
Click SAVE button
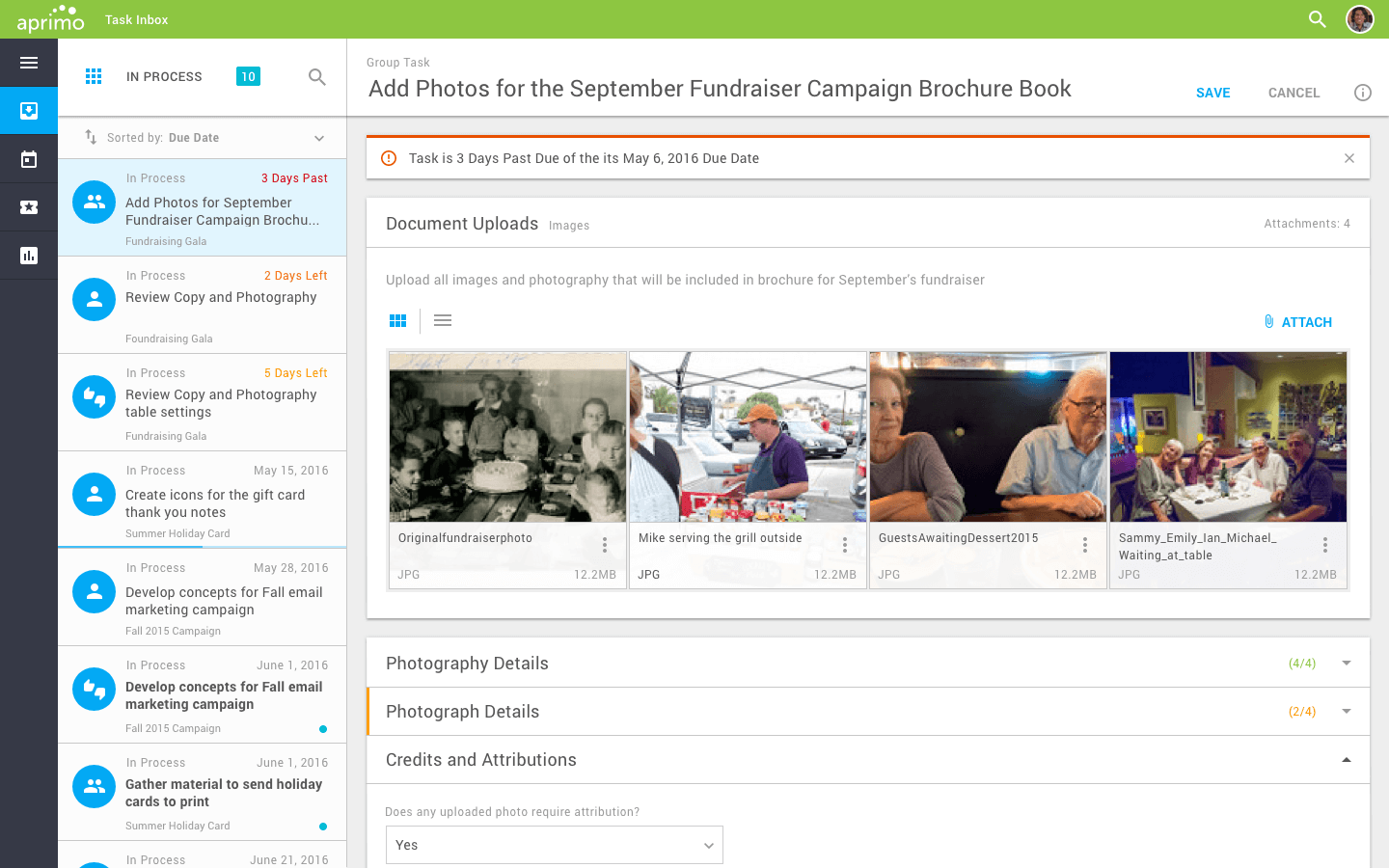click(x=1213, y=93)
